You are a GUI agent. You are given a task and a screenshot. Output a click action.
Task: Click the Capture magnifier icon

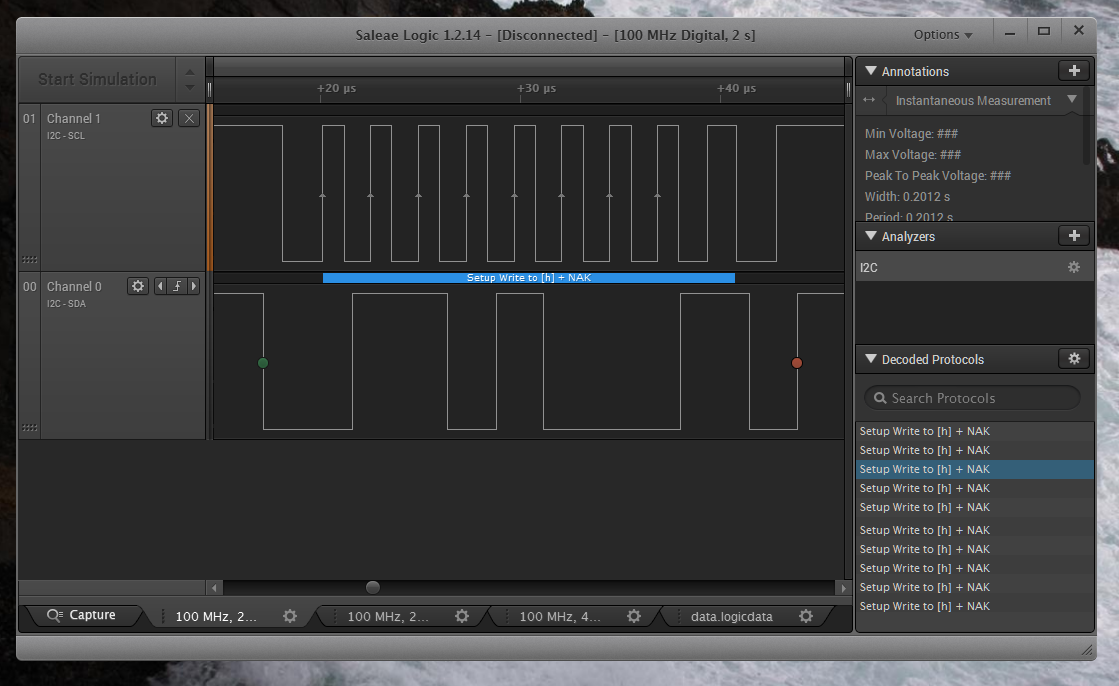54,615
